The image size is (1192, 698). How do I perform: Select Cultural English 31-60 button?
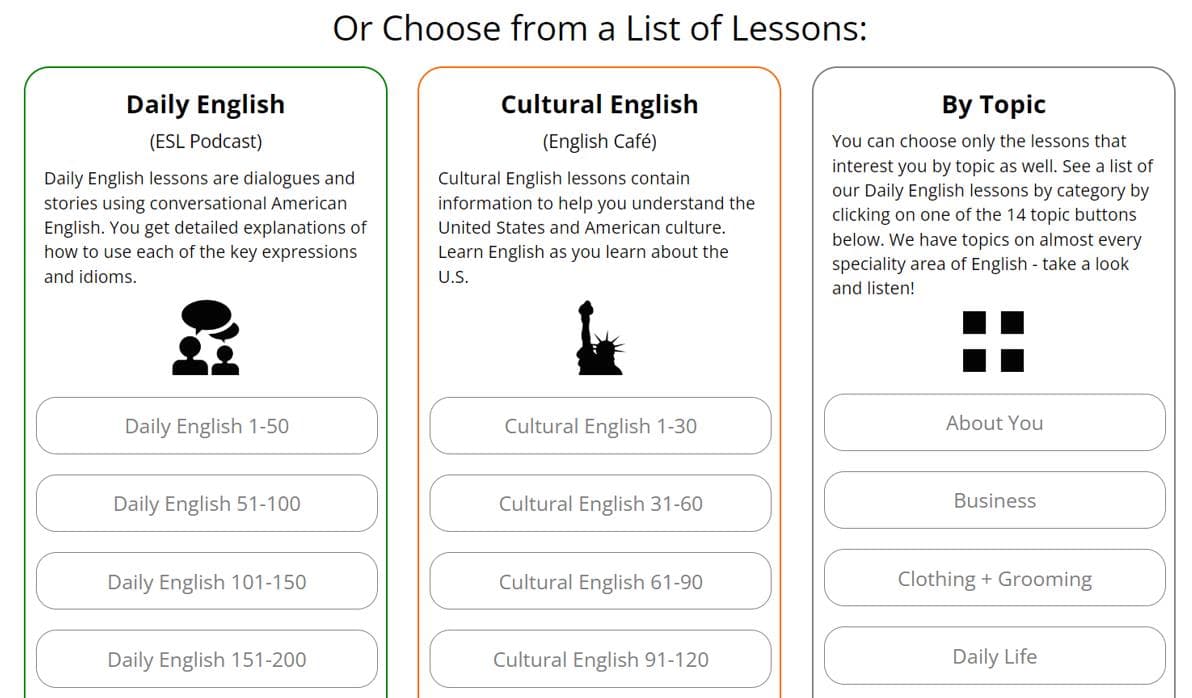601,503
